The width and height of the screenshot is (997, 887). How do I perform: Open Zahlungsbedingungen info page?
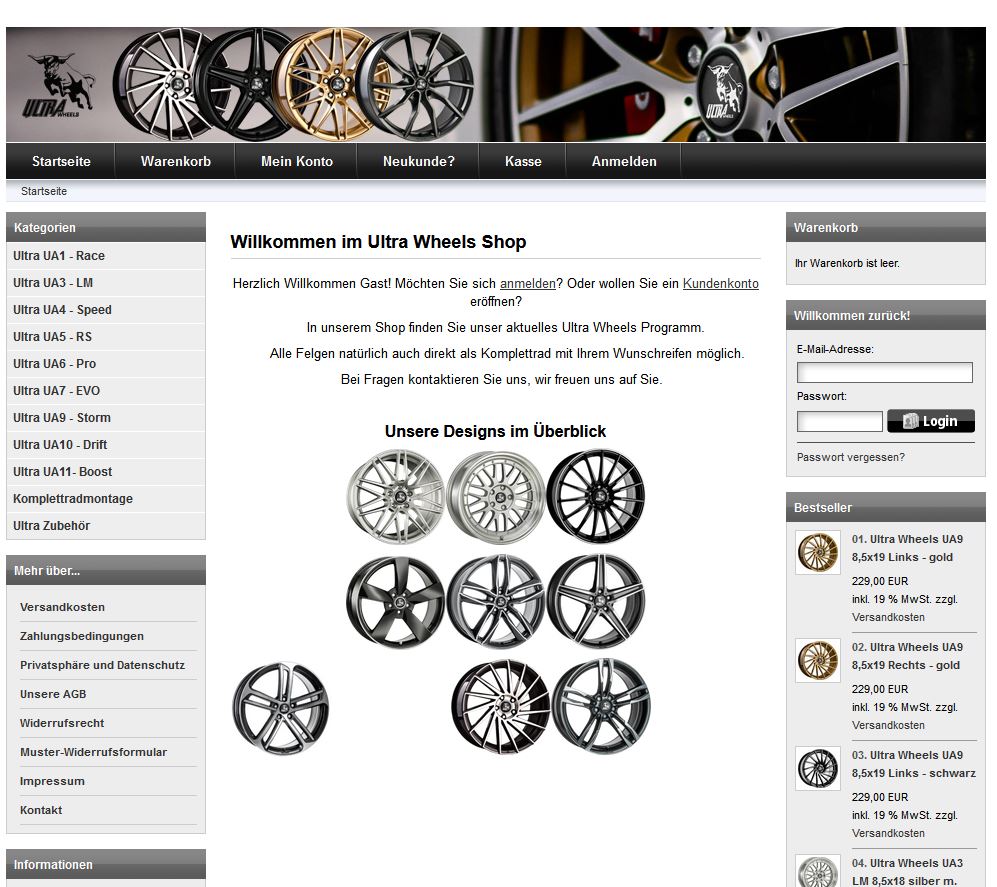[81, 636]
